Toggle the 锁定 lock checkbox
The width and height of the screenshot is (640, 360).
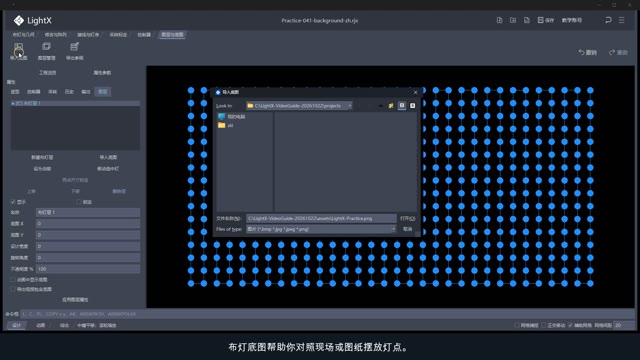click(78, 202)
